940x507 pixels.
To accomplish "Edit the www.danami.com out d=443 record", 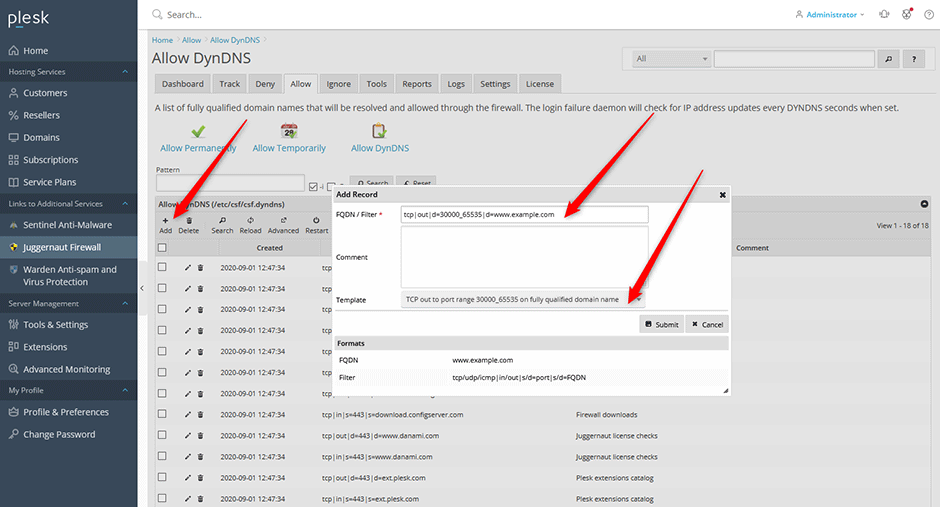I will click(x=188, y=436).
